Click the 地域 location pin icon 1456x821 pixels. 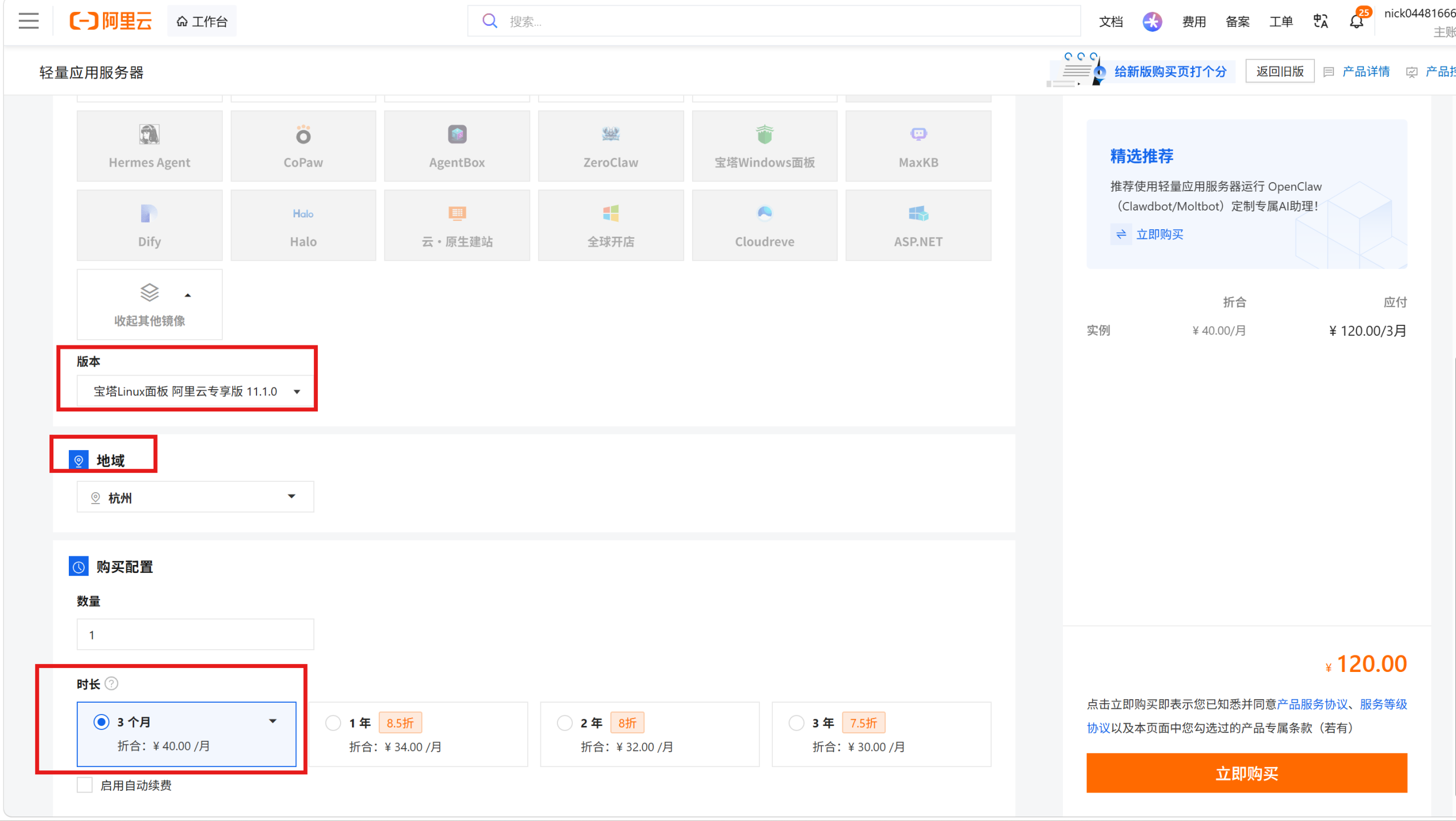coord(78,460)
